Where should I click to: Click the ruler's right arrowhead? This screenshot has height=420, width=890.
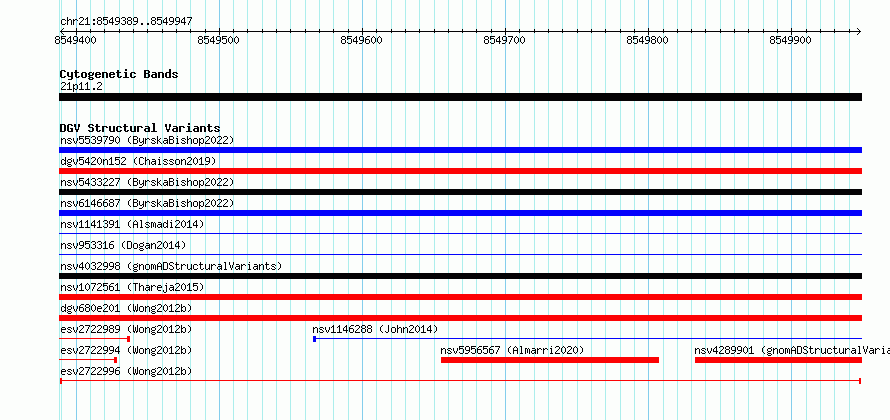(858, 31)
